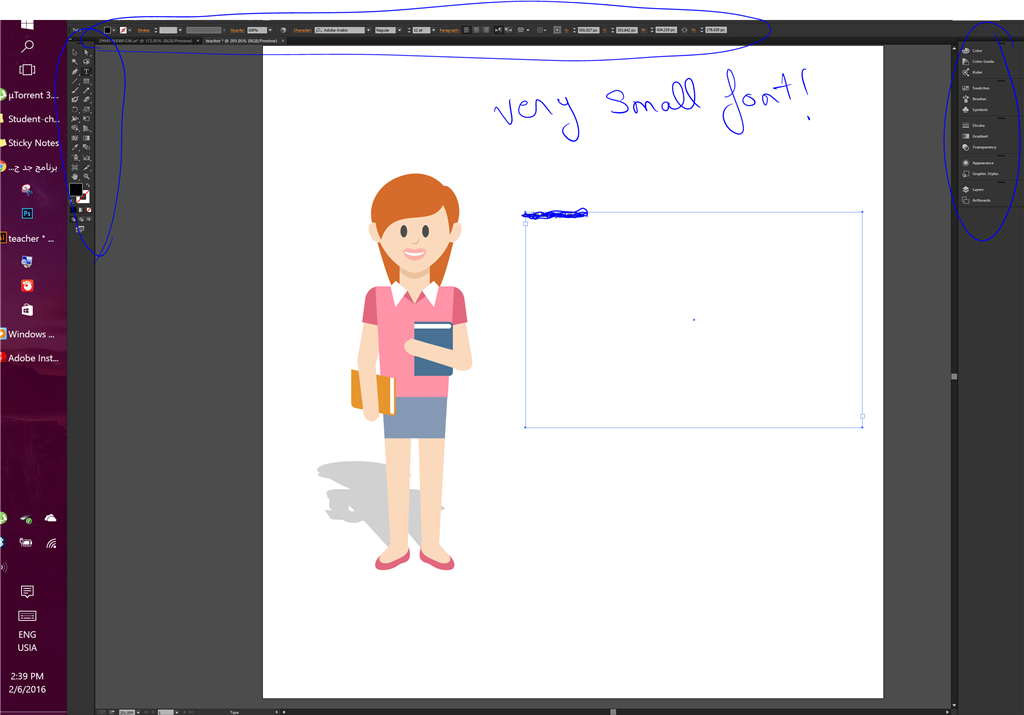The height and width of the screenshot is (715, 1024).
Task: Pick the Zoom tool in the toolbox
Action: 86,176
